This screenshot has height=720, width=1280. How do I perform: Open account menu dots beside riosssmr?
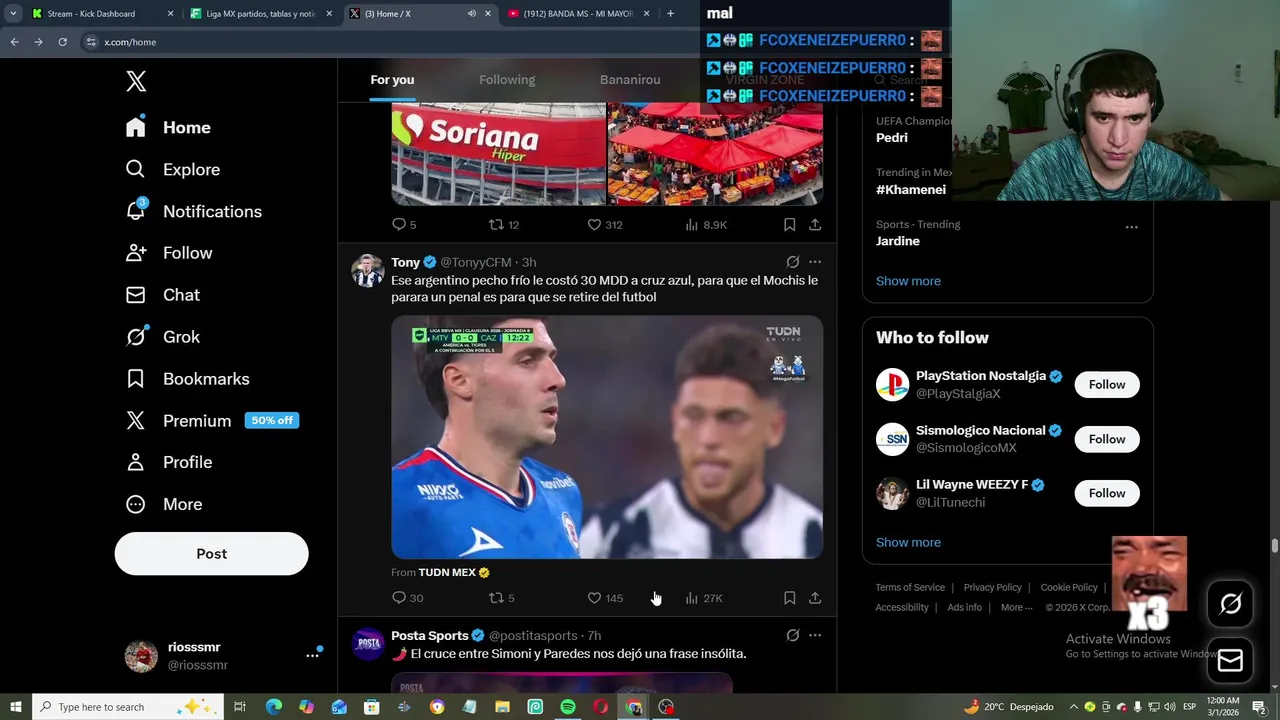pyautogui.click(x=312, y=656)
